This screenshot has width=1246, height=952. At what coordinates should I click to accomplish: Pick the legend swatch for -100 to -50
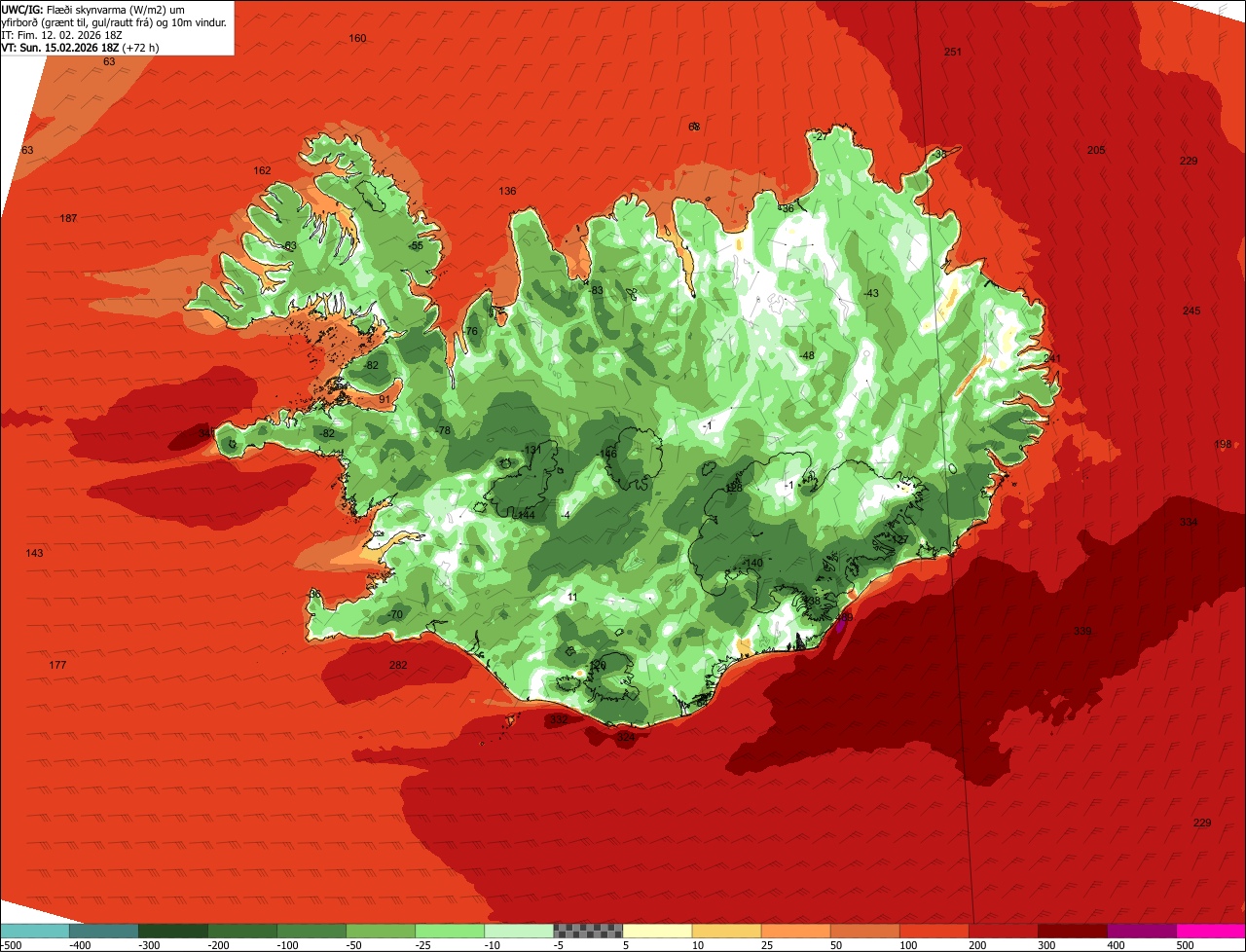click(x=311, y=931)
